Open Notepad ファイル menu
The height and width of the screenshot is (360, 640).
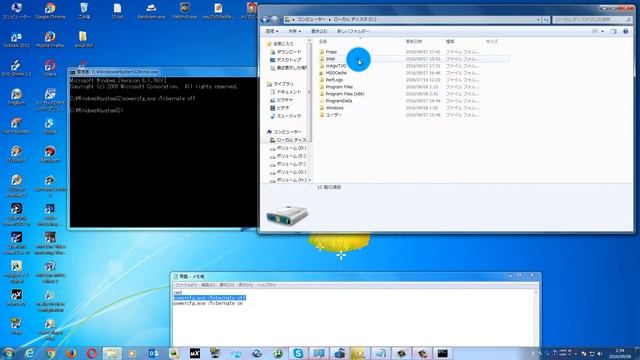[x=186, y=285]
